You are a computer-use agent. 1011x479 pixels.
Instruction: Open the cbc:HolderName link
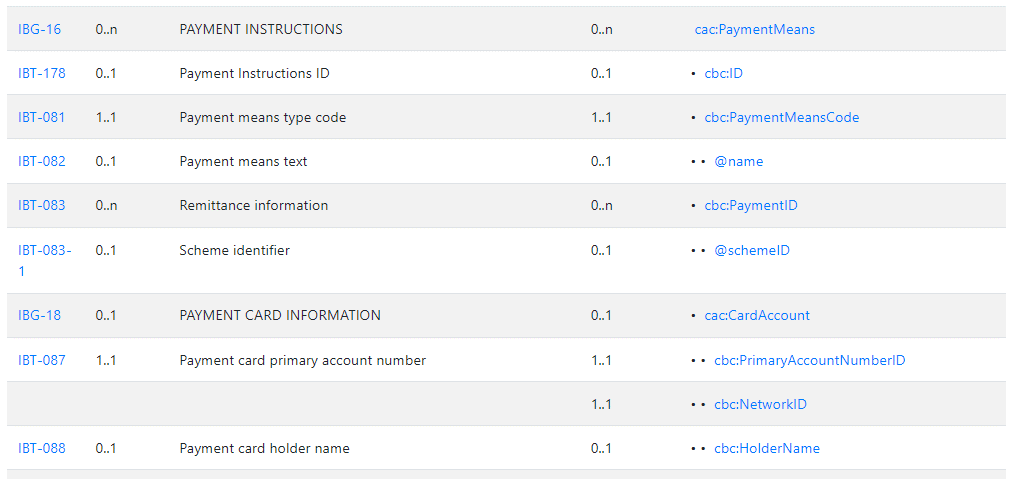pos(767,448)
